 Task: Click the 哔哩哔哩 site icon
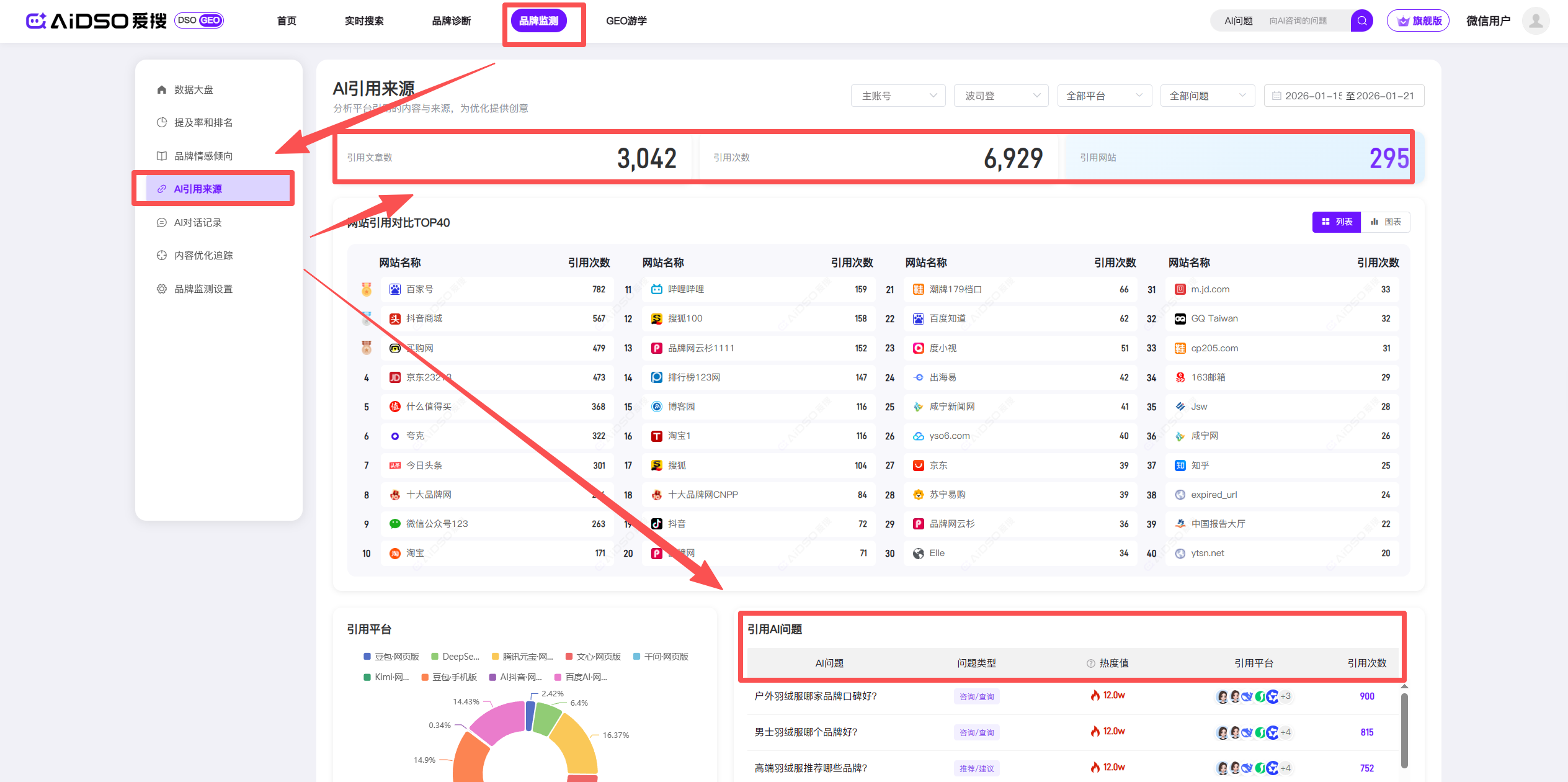pyautogui.click(x=657, y=289)
